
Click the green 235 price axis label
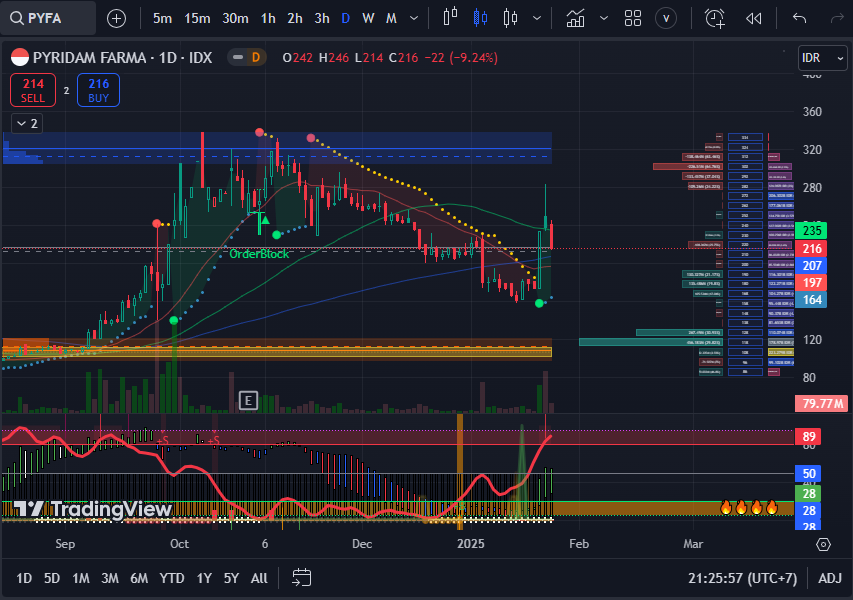[811, 231]
